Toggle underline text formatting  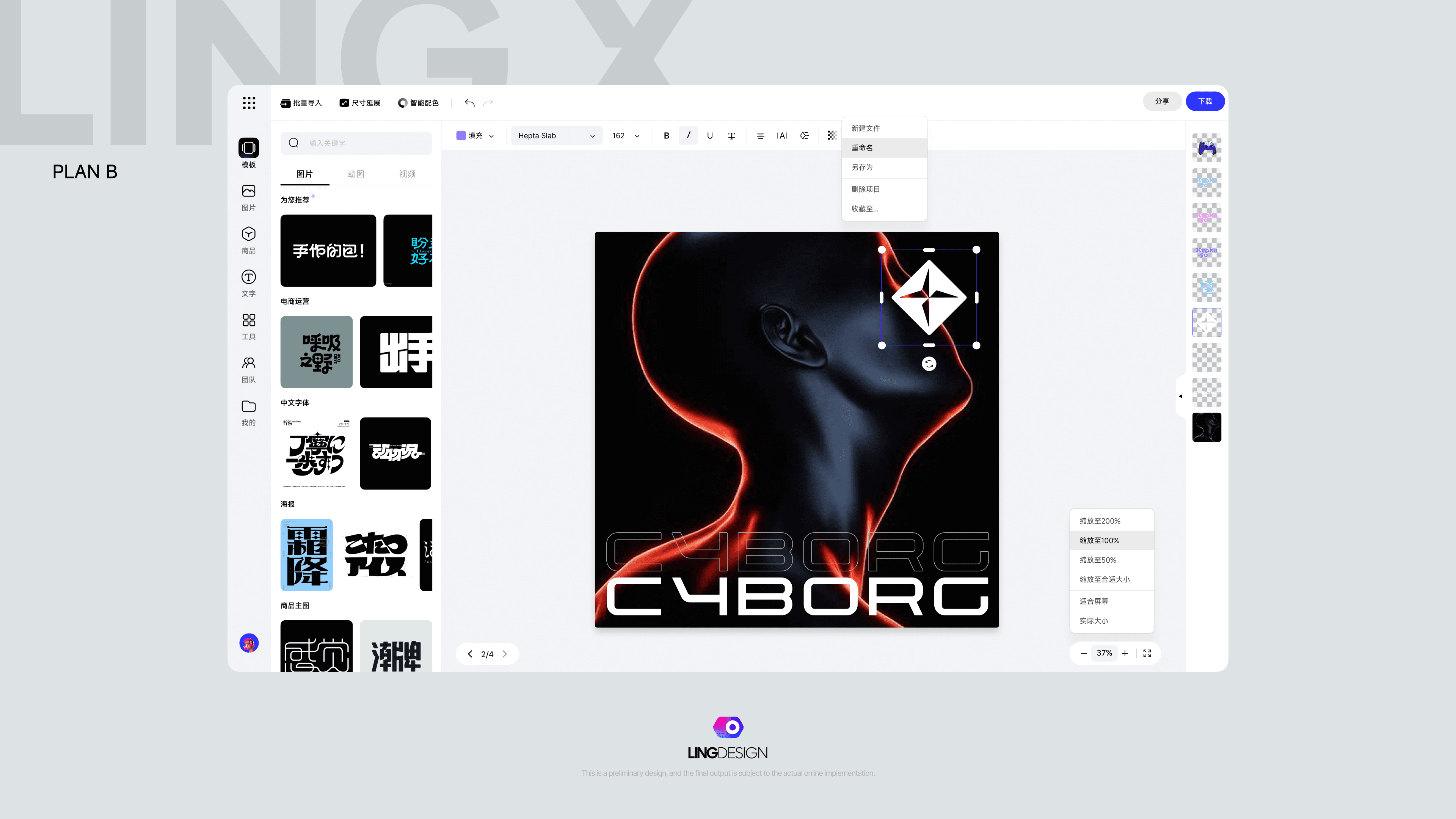tap(709, 136)
